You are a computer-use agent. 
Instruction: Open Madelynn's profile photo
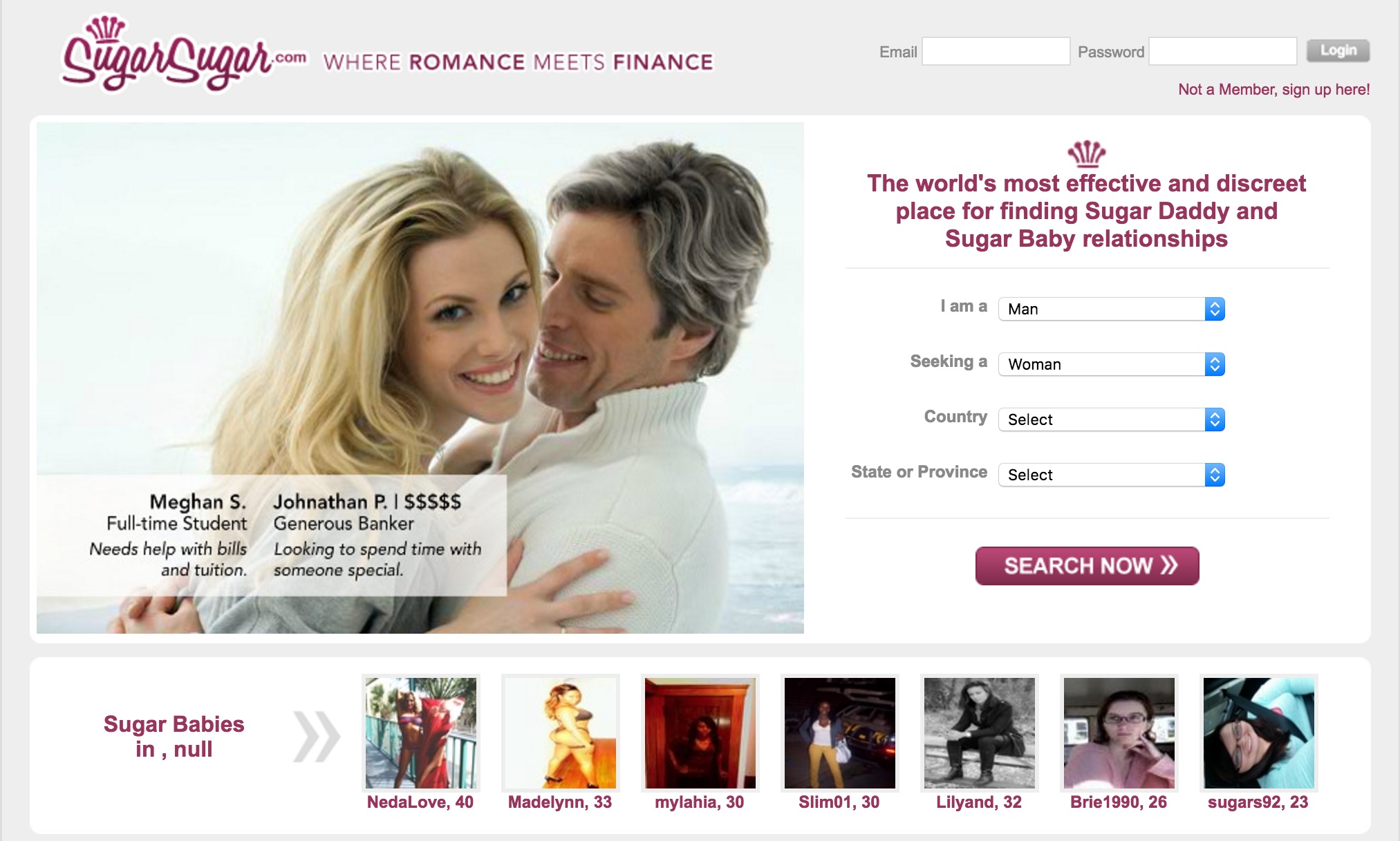560,733
